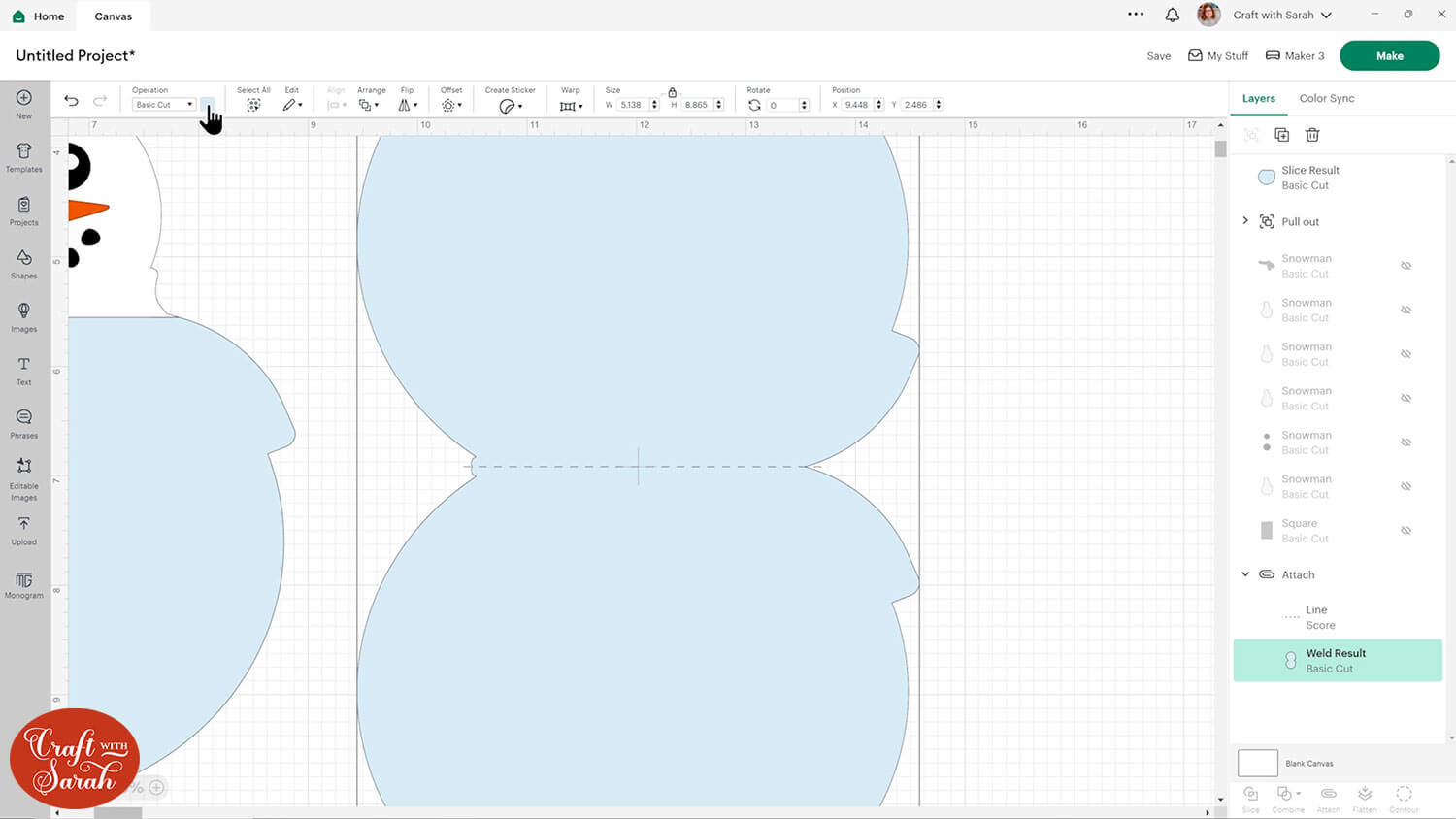Expand the Pull out group

click(1245, 221)
